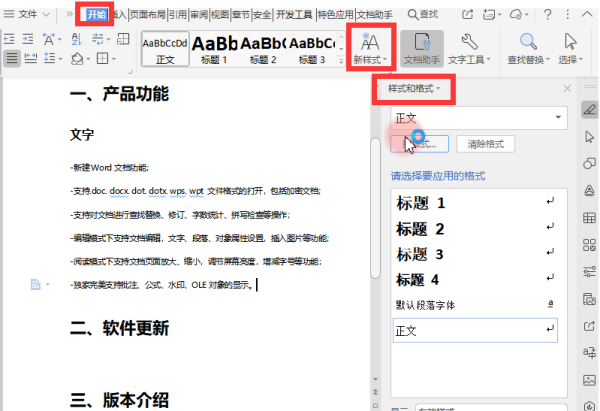Viewport: 600px width, 411px height.
Task: Select 标题 1 in ribbon style gallery
Action: (214, 49)
